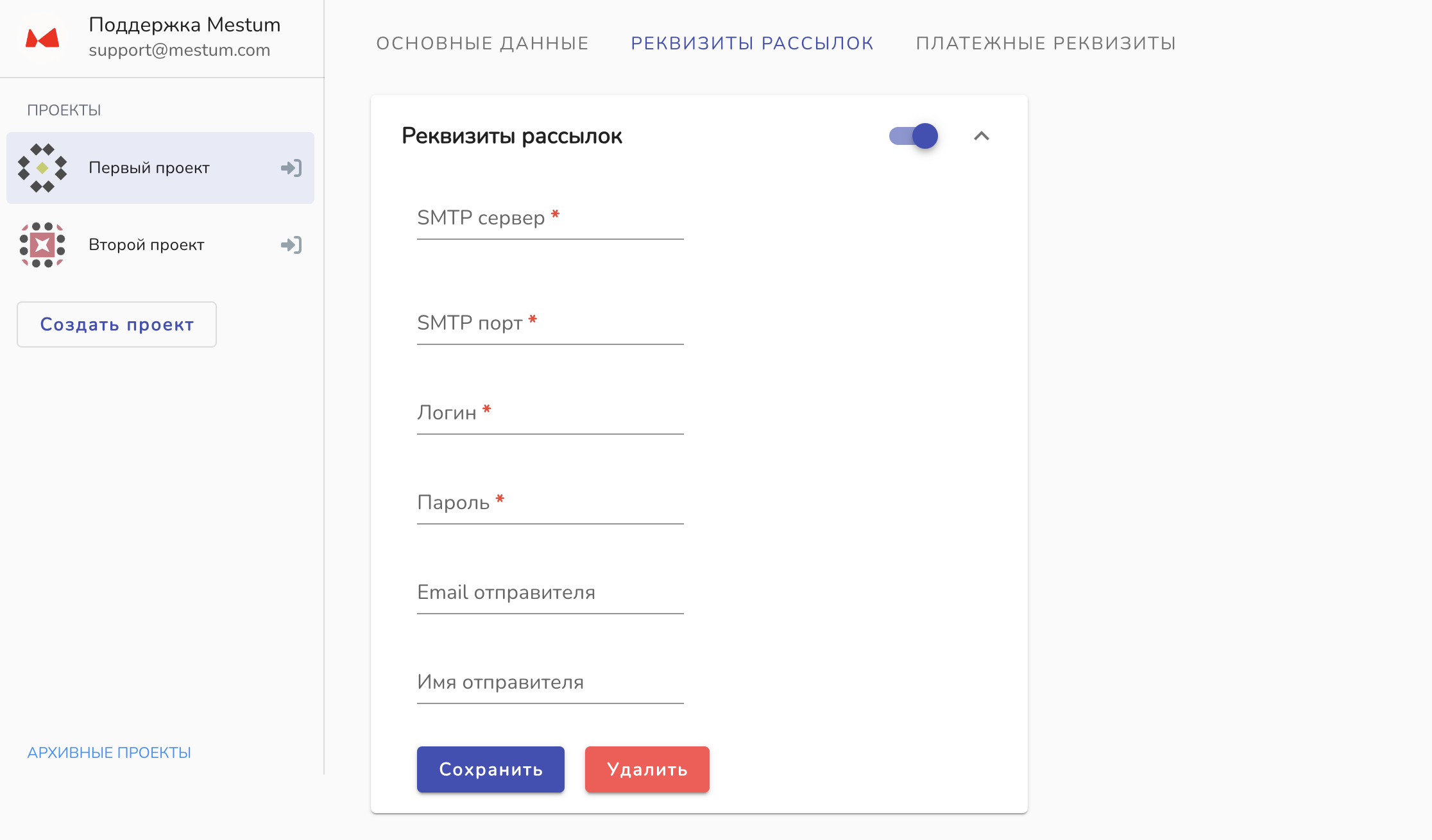Switch to the Основные данные tab
The image size is (1432, 840).
tap(482, 43)
